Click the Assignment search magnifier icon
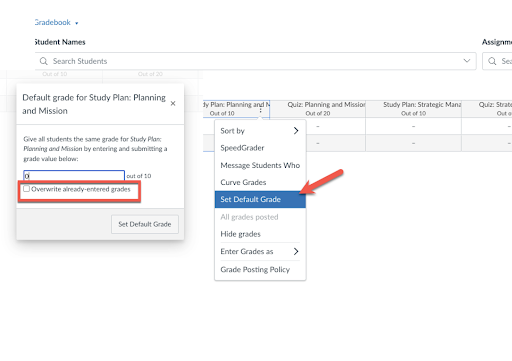Screen dimensions: 512x361 pos(492,61)
